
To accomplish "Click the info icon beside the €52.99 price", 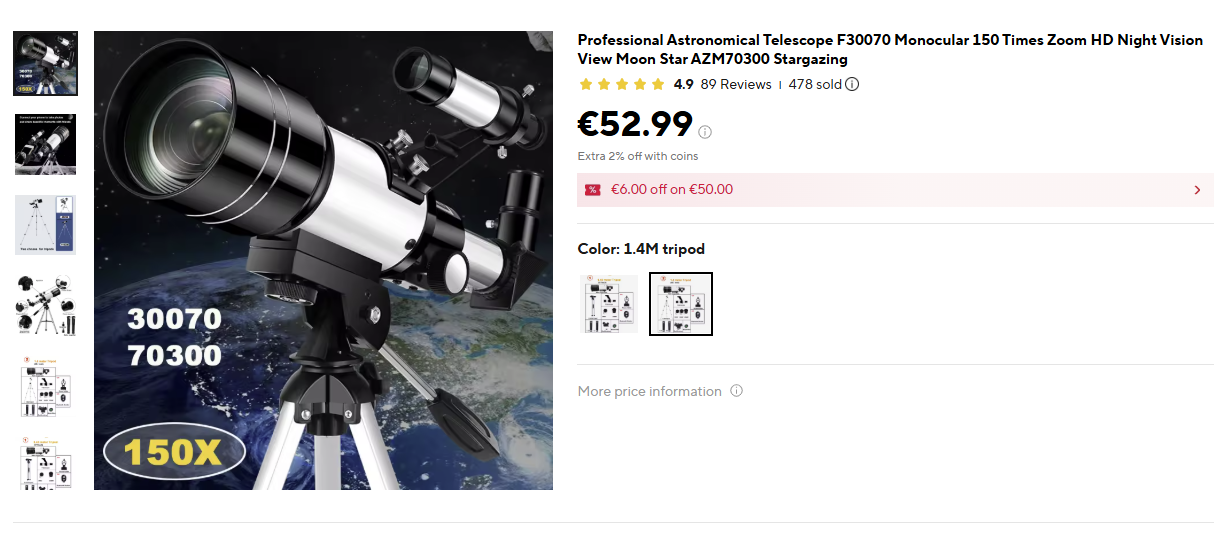I will (x=705, y=132).
